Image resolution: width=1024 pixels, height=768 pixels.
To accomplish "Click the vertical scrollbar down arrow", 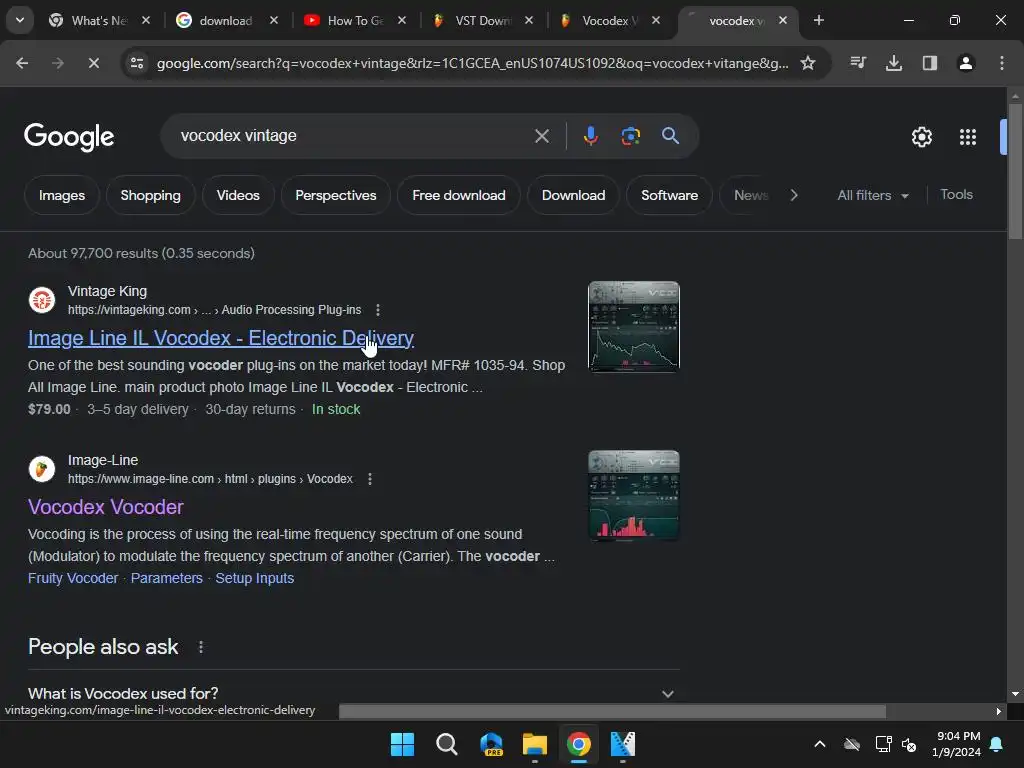I will 1015,694.
